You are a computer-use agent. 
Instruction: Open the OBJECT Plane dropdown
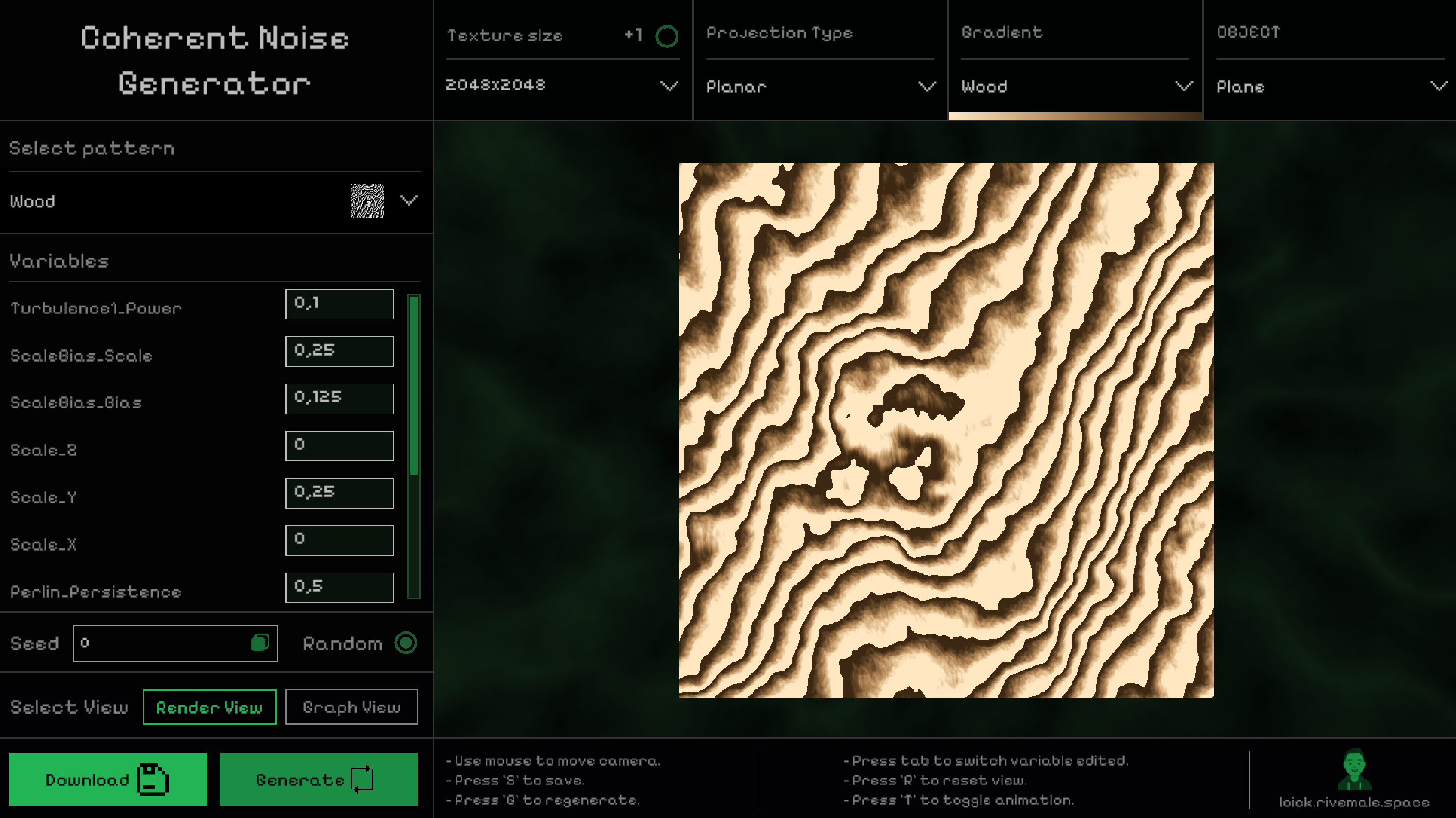[1331, 87]
